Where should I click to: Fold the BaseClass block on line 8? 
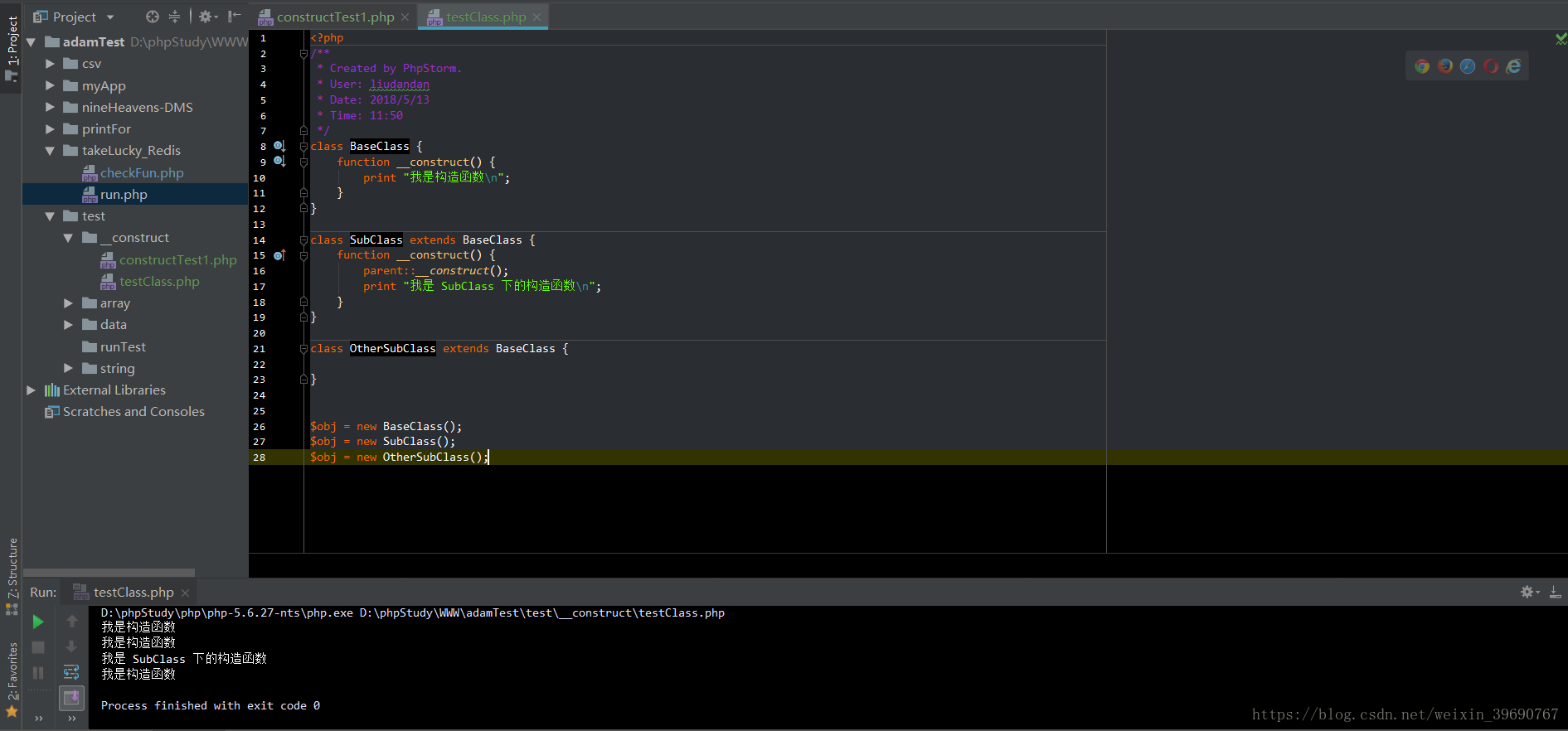click(x=303, y=147)
